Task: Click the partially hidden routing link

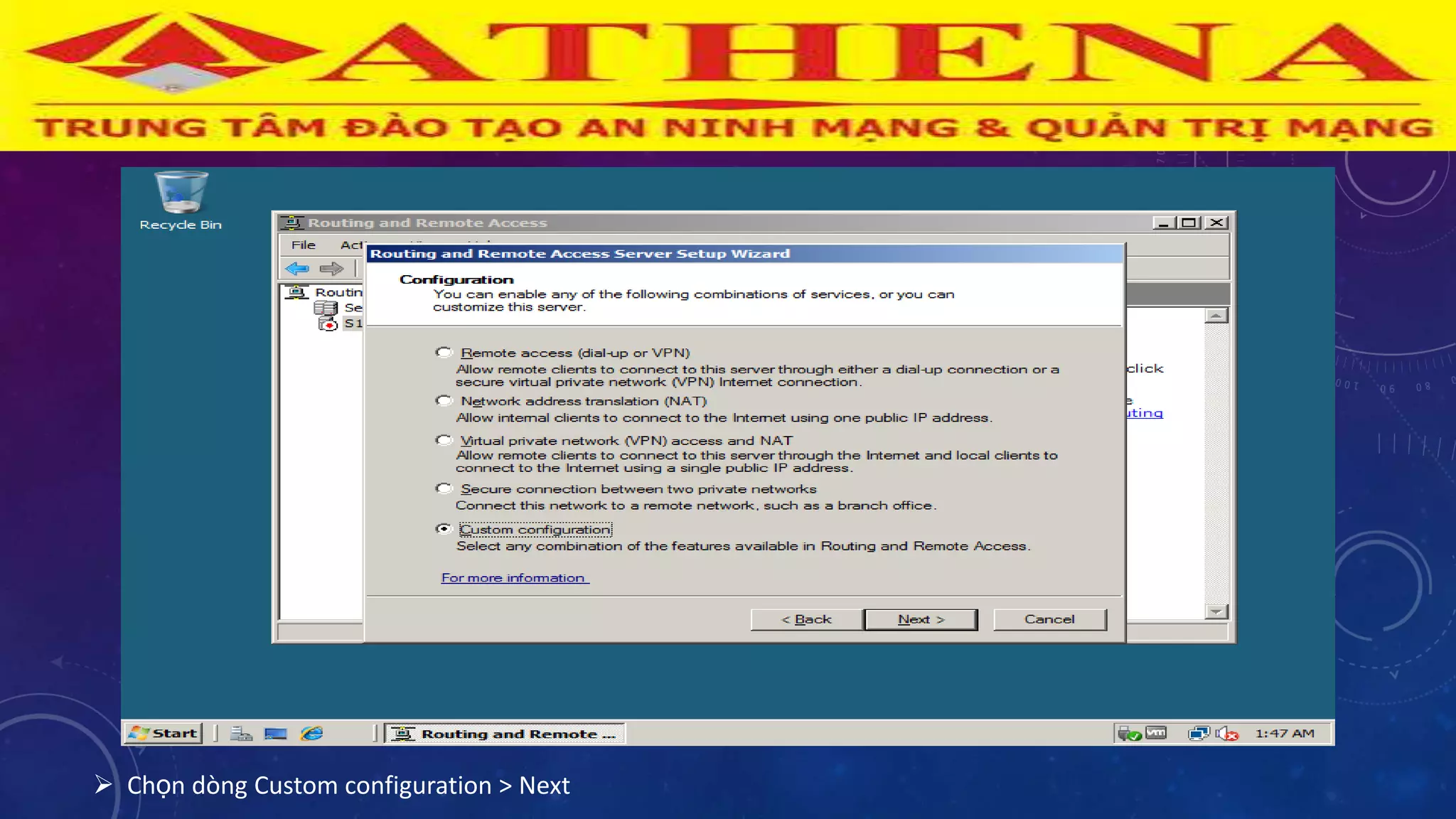Action: click(x=1145, y=413)
